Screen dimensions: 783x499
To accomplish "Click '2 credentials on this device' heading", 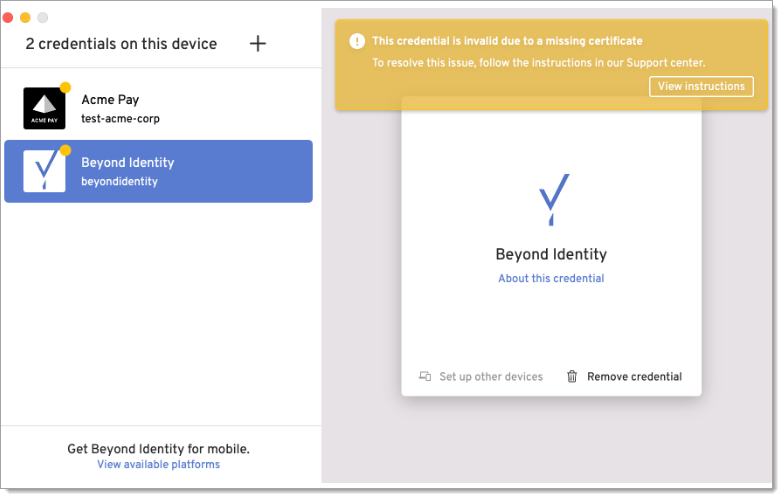I will click(x=121, y=44).
